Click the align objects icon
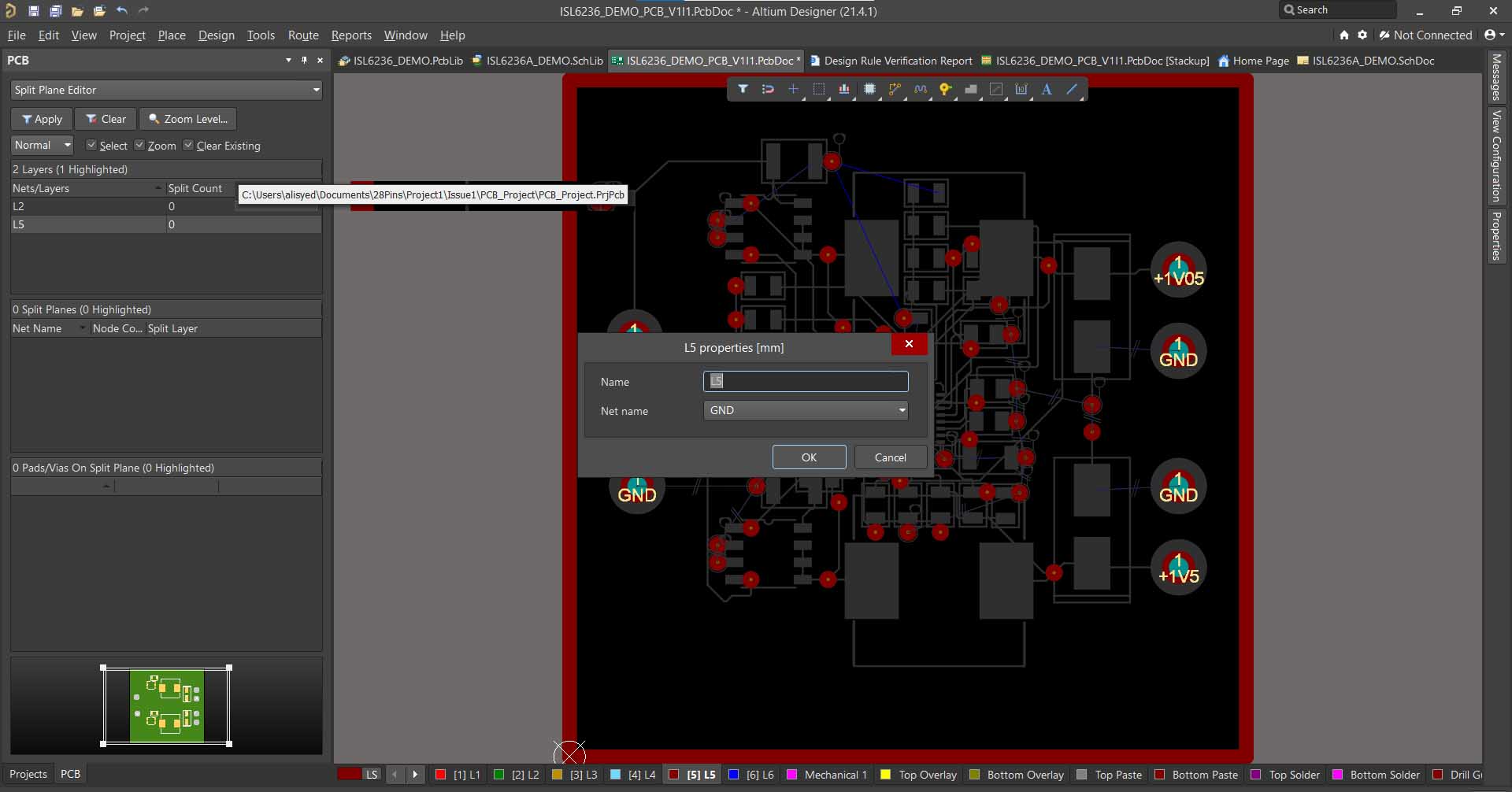The width and height of the screenshot is (1512, 792). coord(844,89)
